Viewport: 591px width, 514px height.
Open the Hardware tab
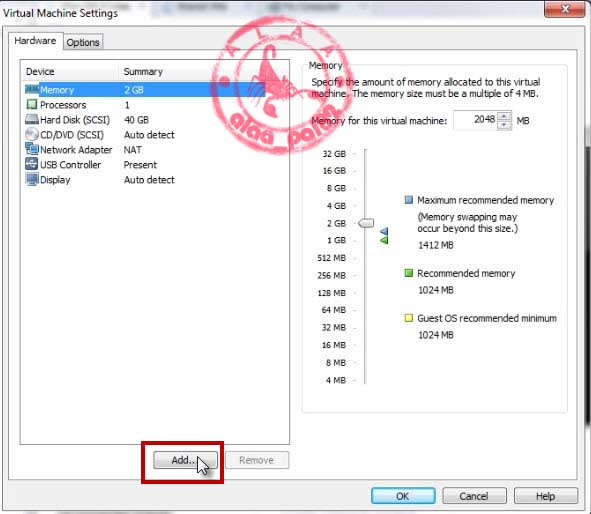(x=35, y=41)
